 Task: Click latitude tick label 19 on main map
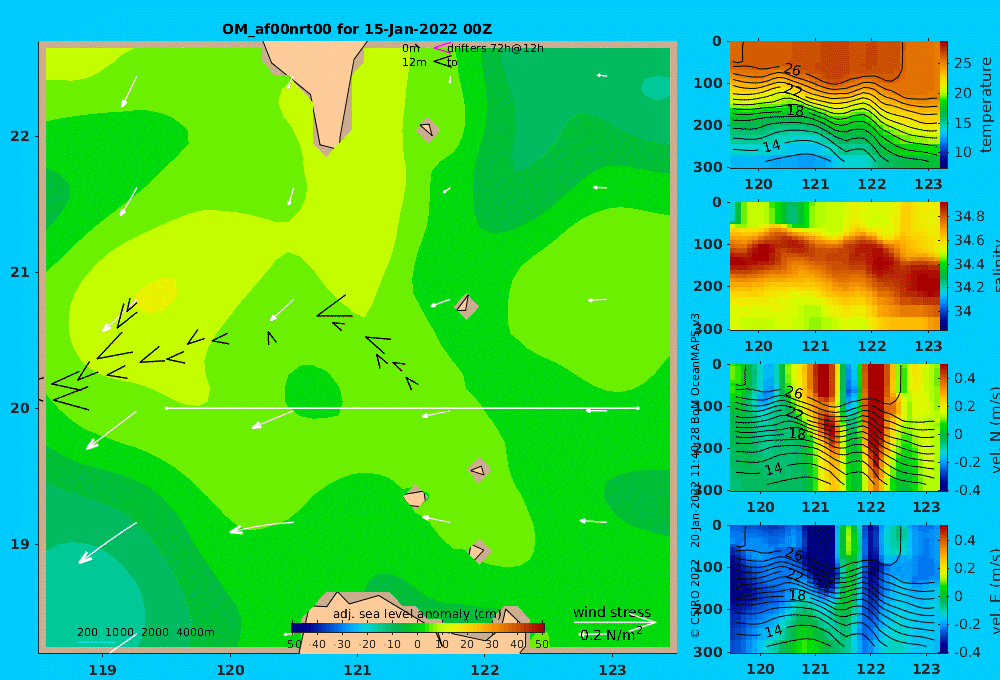(x=20, y=544)
